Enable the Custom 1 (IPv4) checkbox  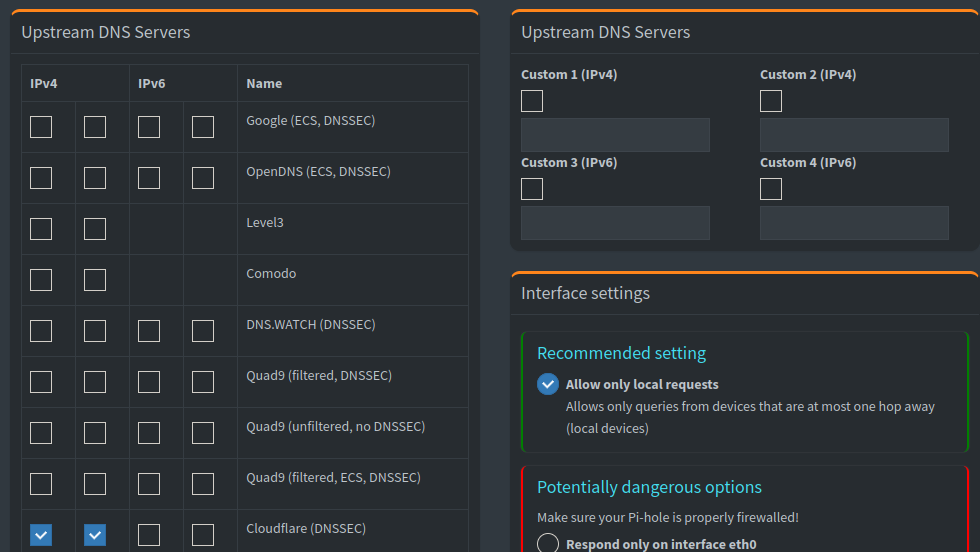point(532,101)
